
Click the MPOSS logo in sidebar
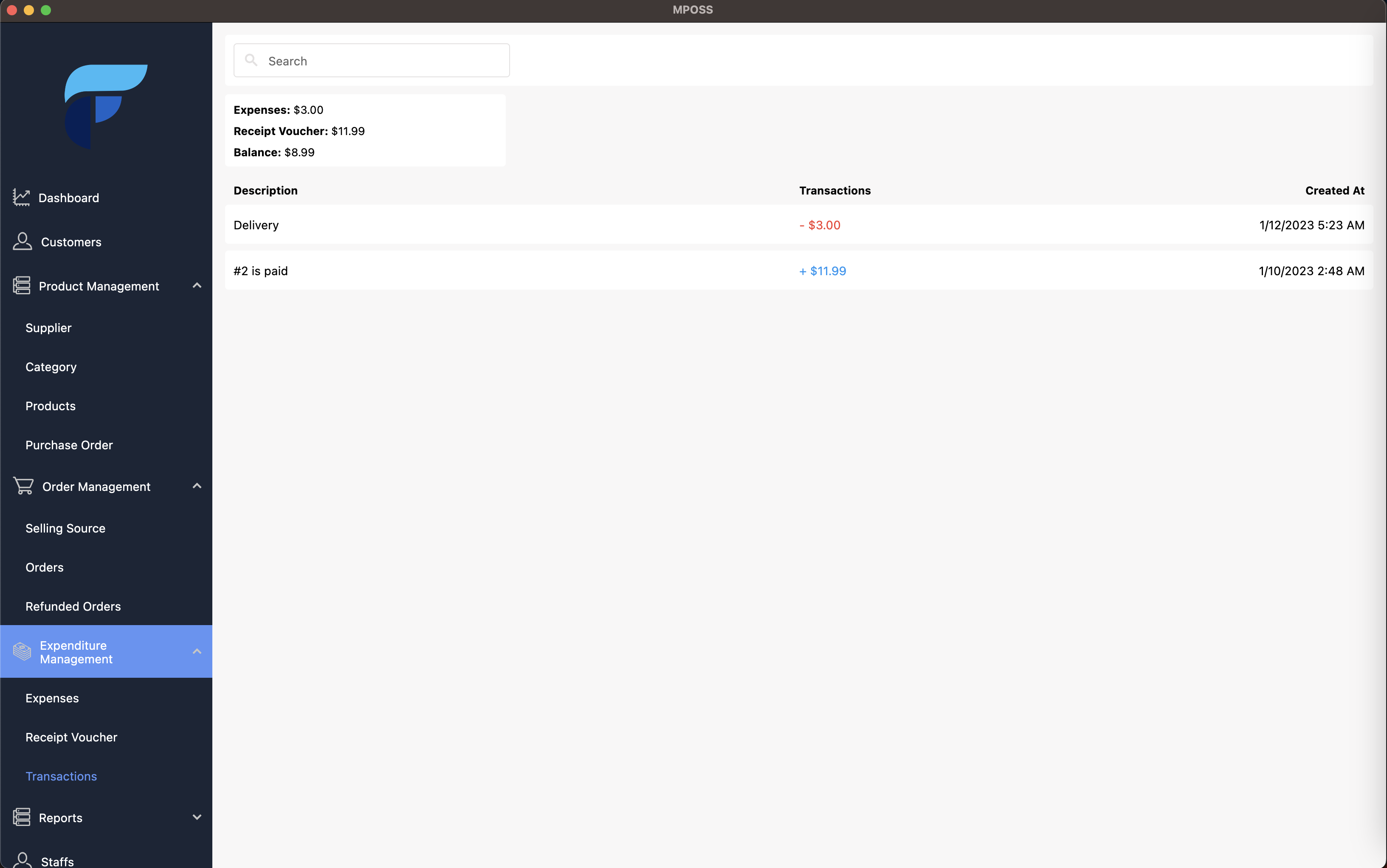click(106, 107)
